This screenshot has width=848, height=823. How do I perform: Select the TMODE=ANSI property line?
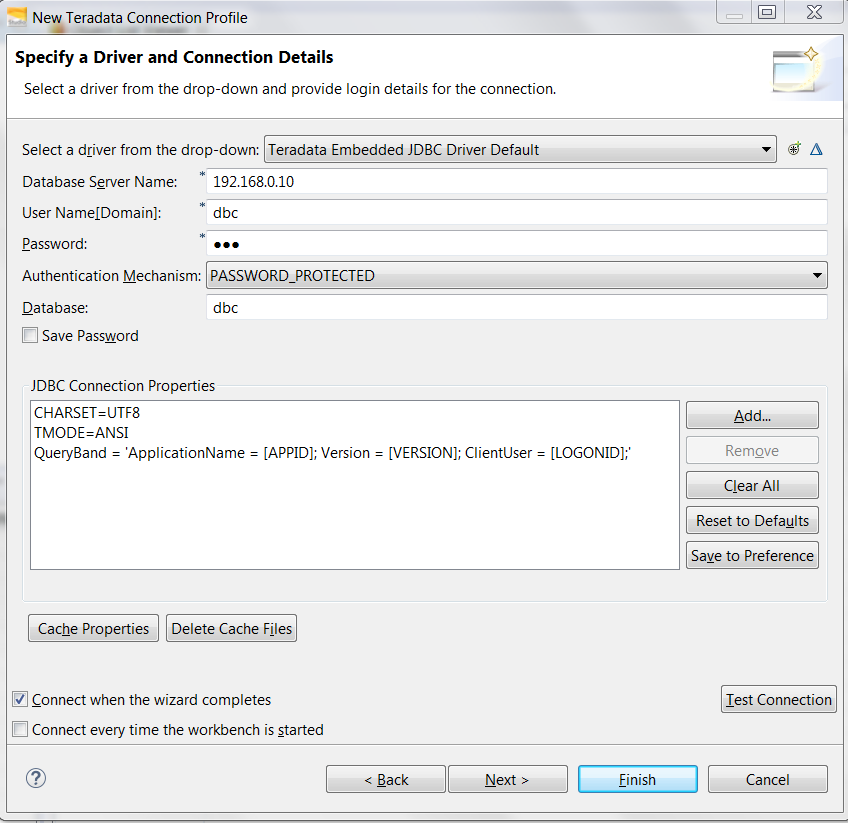(x=81, y=432)
